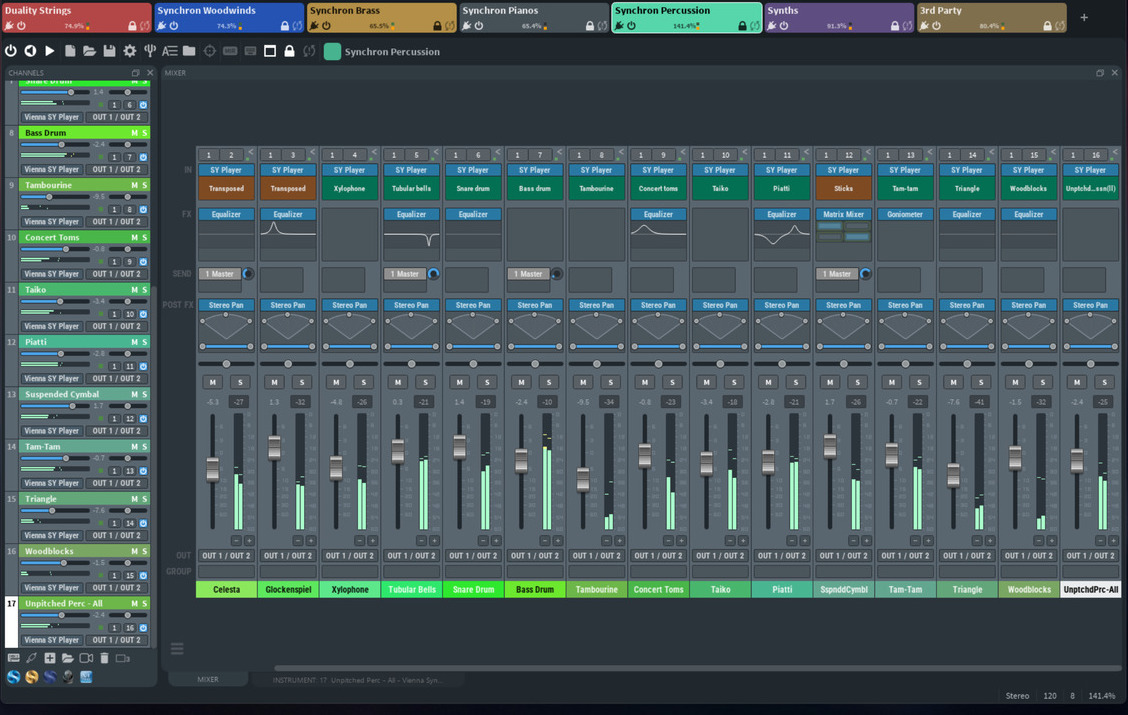Select the Tam-Tam channel name label at the mixer bottom
The height and width of the screenshot is (715, 1128).
click(x=905, y=590)
